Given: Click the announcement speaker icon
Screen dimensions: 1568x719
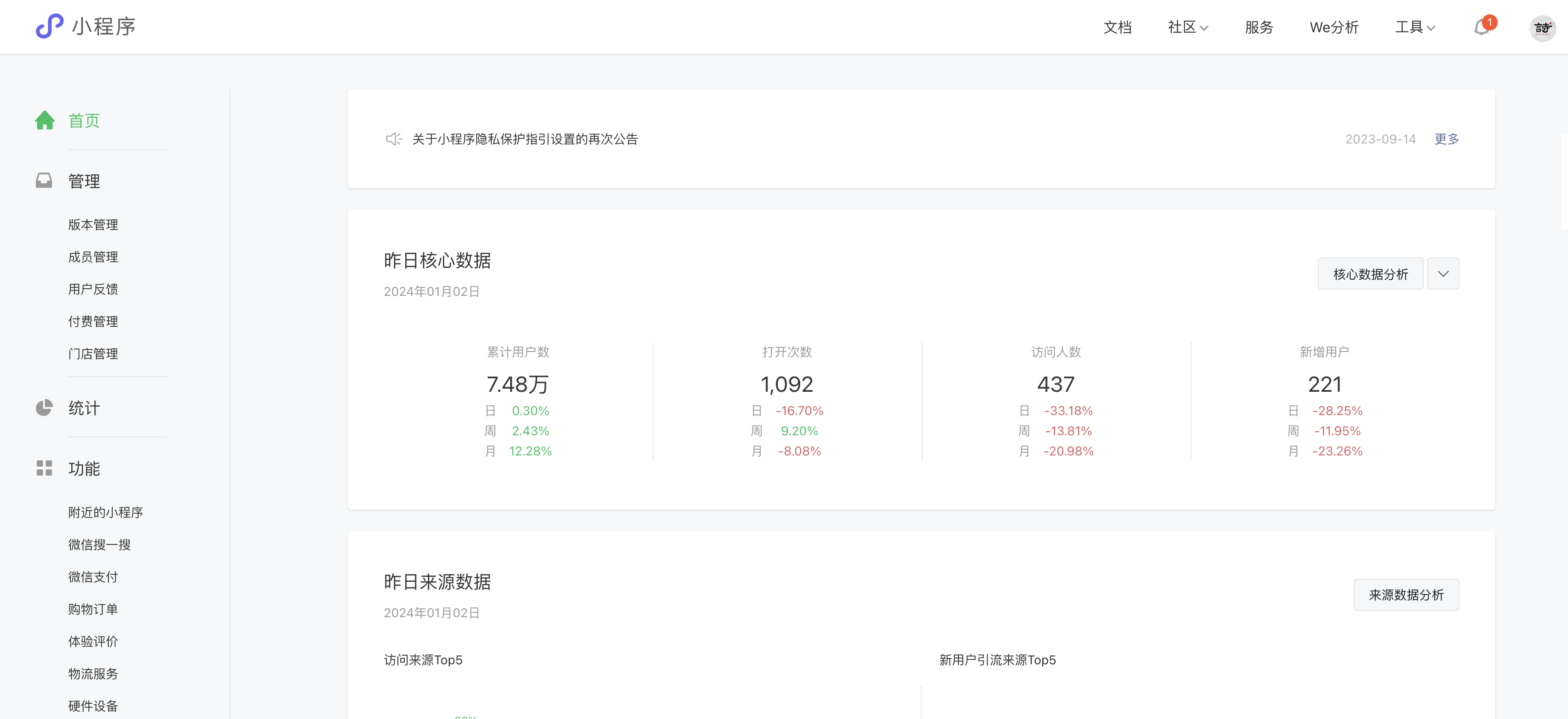Looking at the screenshot, I should (x=393, y=139).
